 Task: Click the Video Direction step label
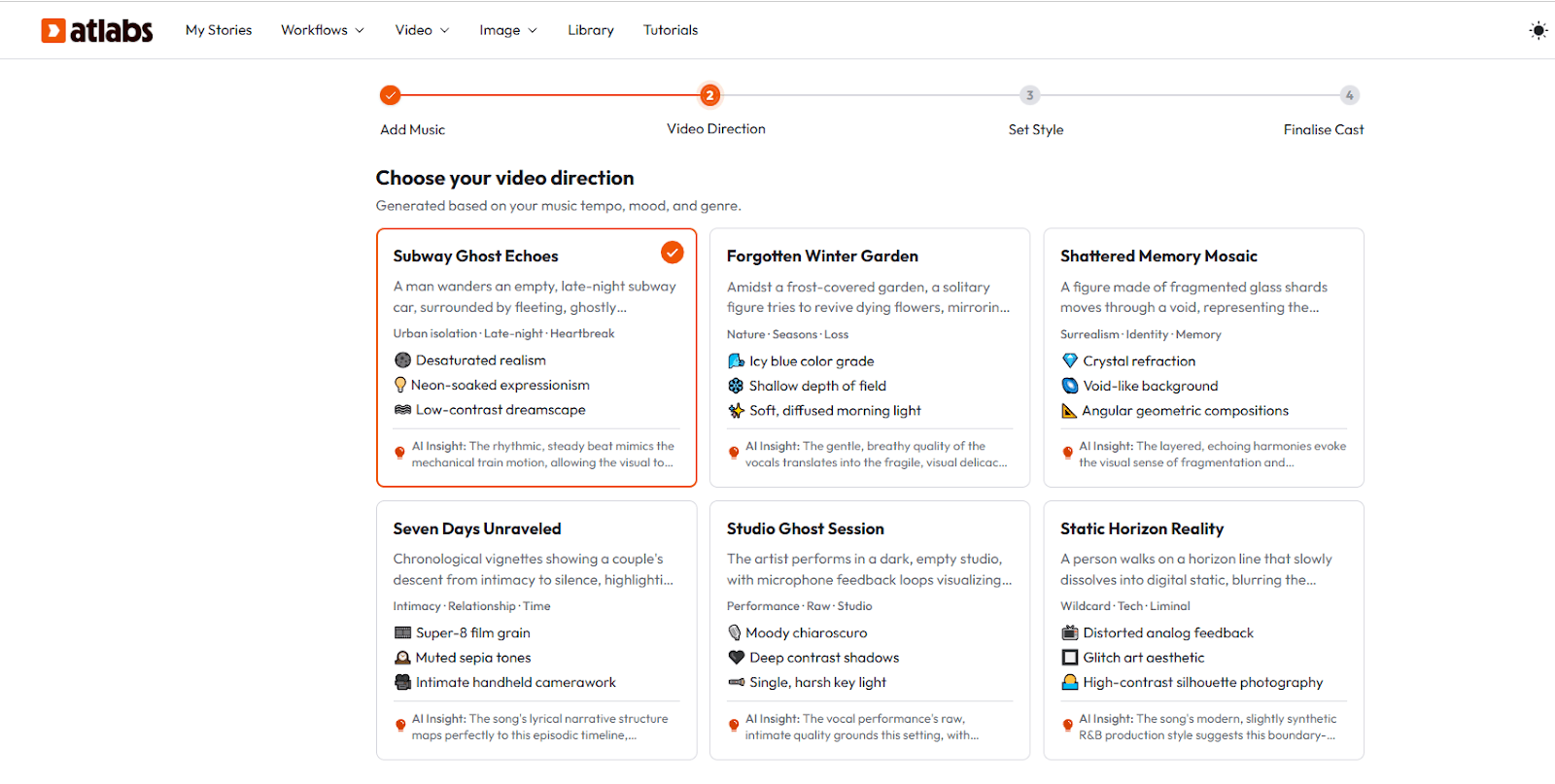click(x=716, y=128)
